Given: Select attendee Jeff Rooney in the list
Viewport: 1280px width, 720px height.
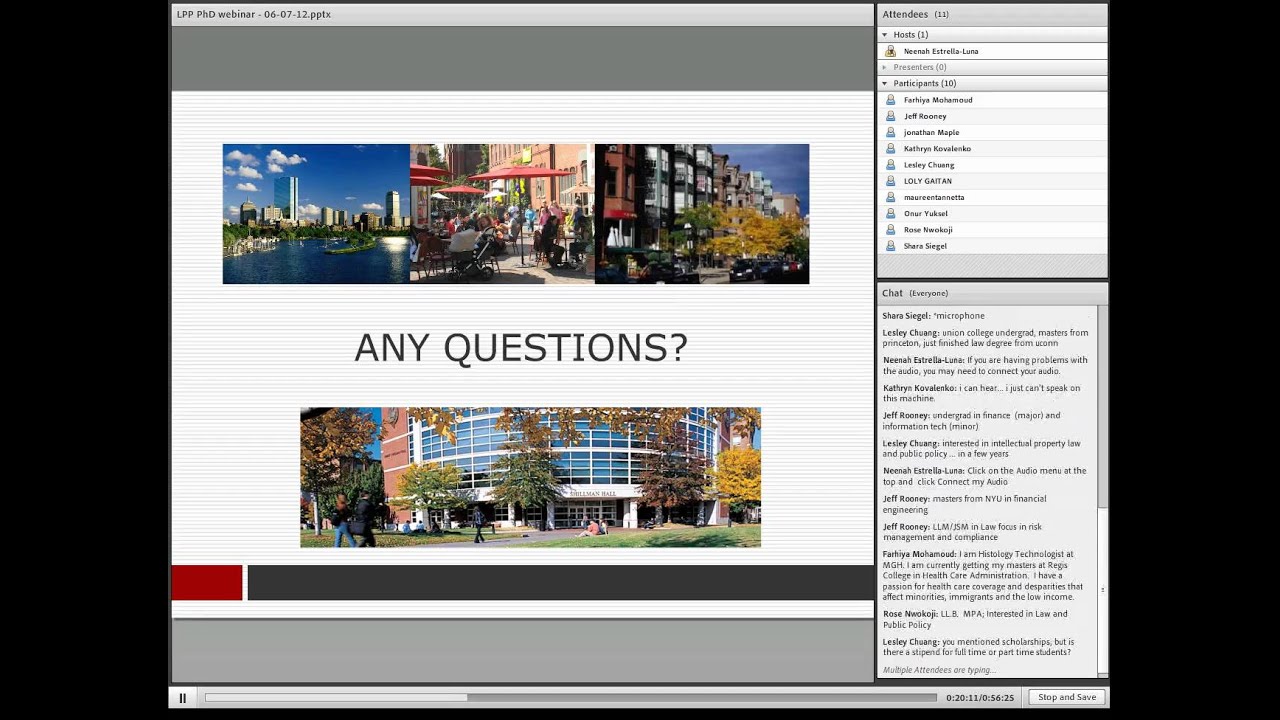Looking at the screenshot, I should pos(992,116).
